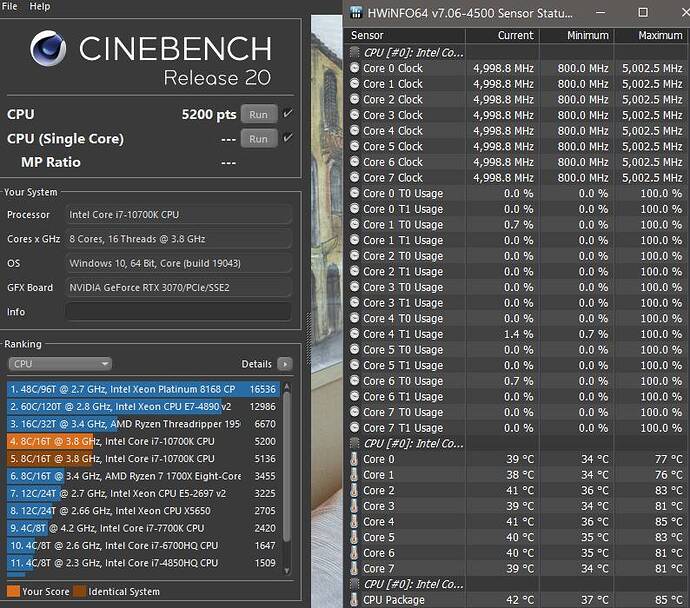Viewport: 690px width, 608px height.
Task: Click the Processor field Intel Core i7-10700K
Action: click(x=178, y=215)
